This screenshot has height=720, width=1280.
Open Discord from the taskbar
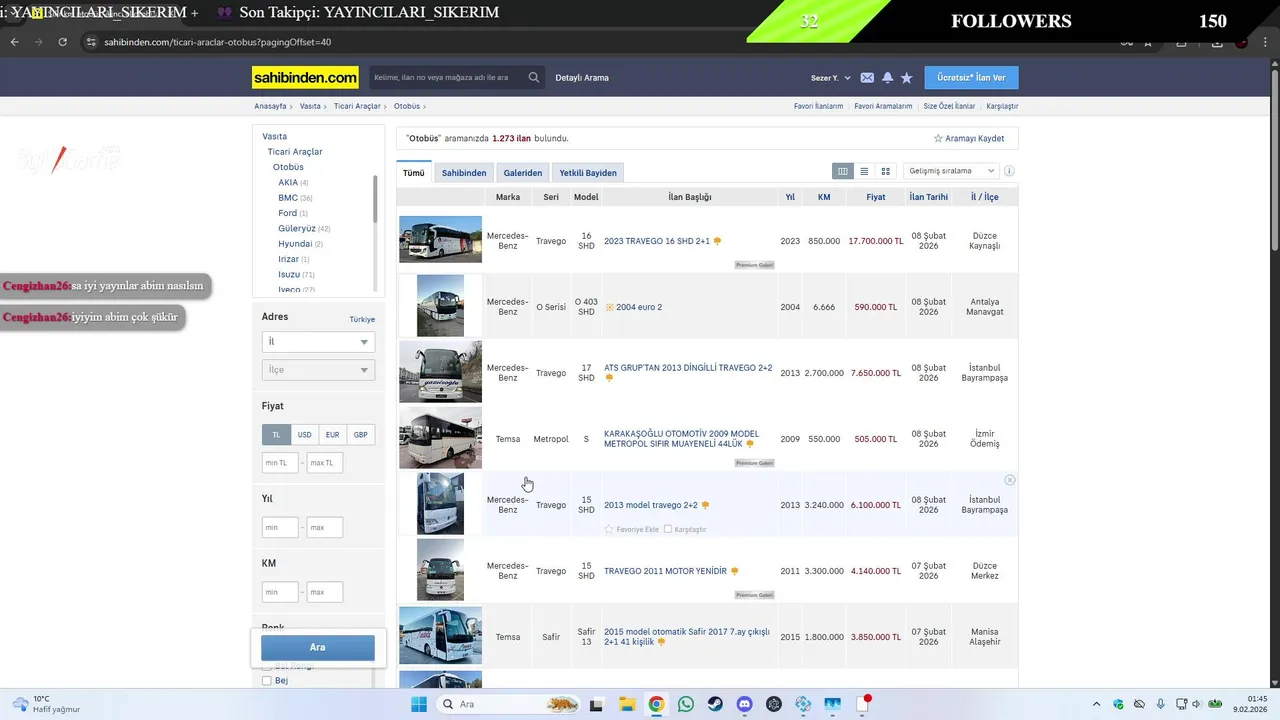744,704
